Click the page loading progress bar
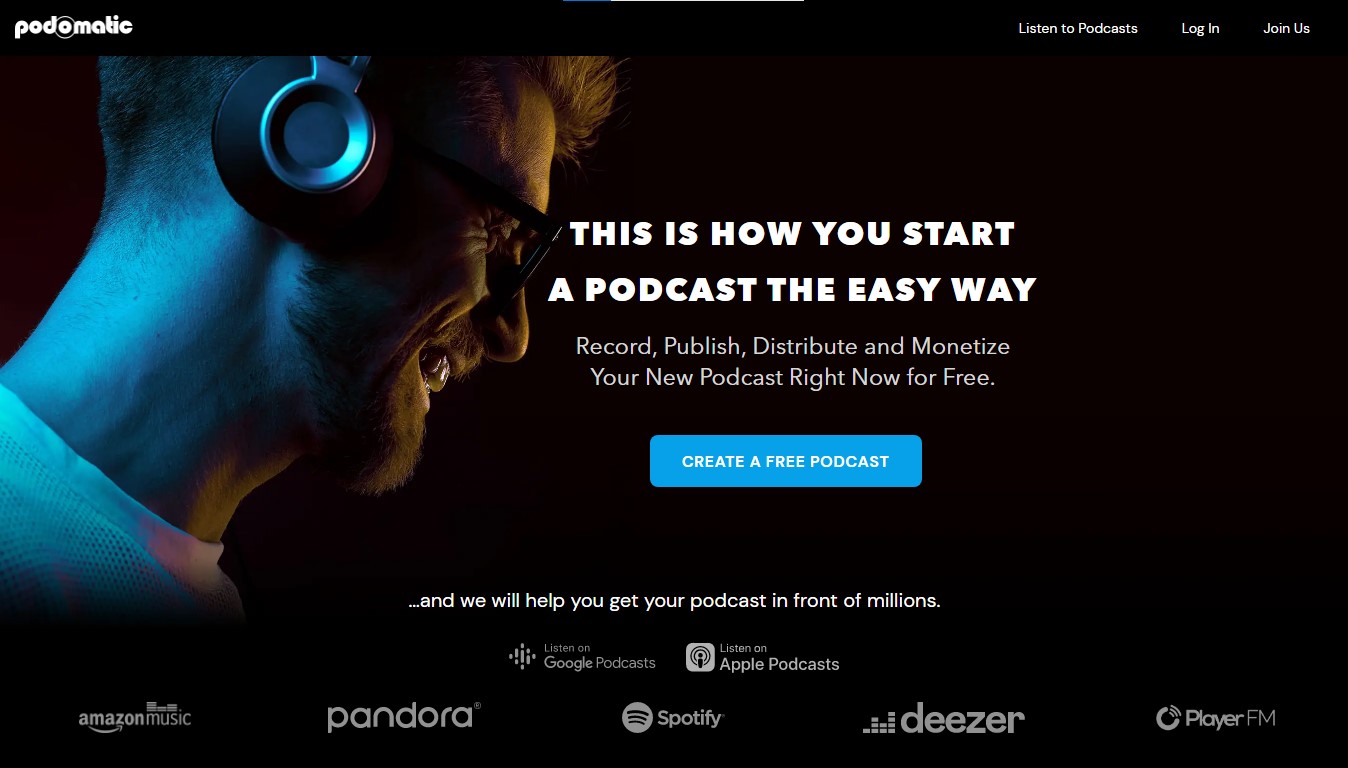Screen dimensions: 1348x768 [x=683, y=1]
